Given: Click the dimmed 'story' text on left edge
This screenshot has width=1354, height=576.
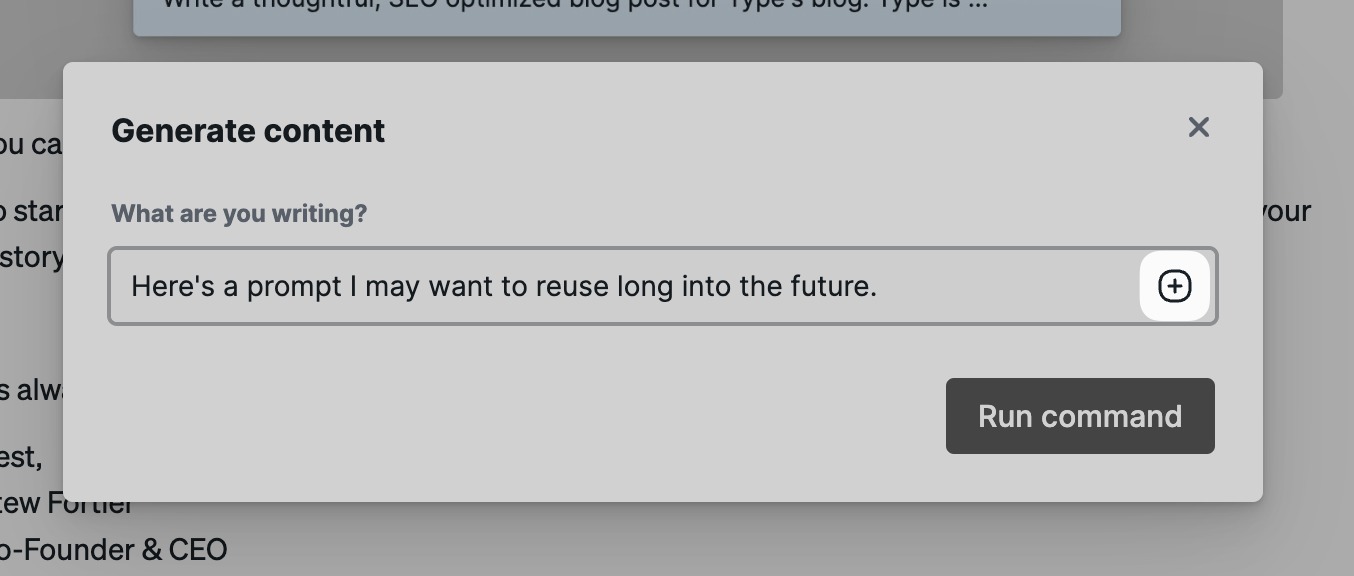Looking at the screenshot, I should click(x=32, y=257).
